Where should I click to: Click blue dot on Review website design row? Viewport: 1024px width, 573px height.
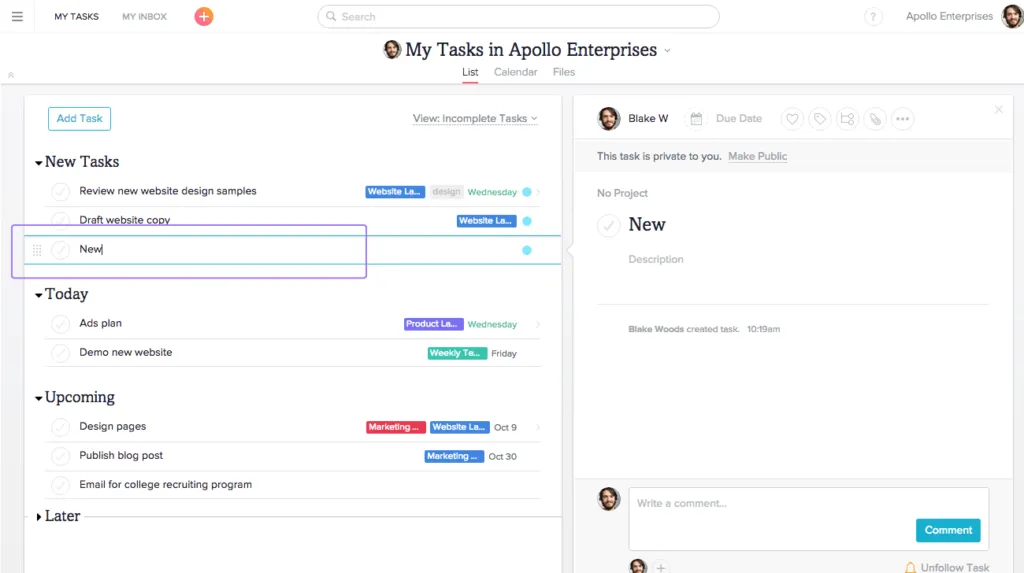[x=527, y=192]
